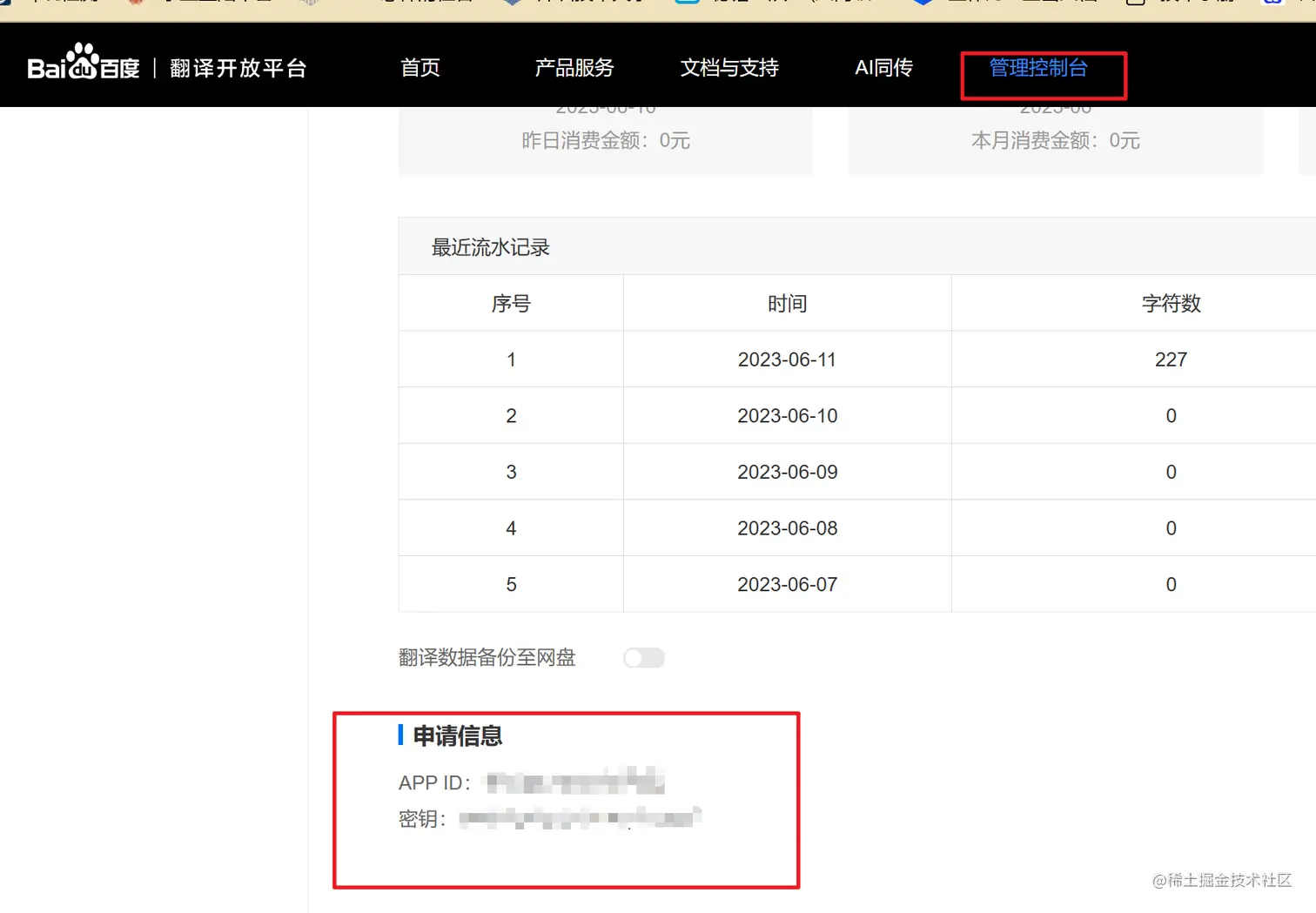Open the 文档与支持 menu
The width and height of the screenshot is (1316, 913).
[x=729, y=68]
